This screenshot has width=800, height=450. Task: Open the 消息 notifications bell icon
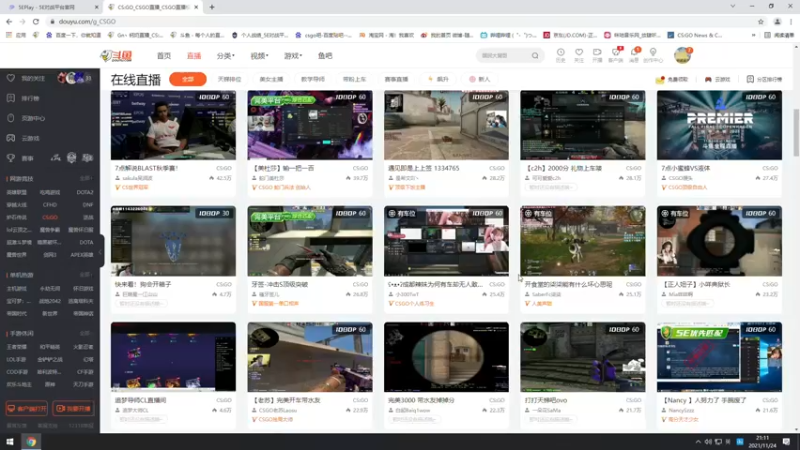coord(634,55)
